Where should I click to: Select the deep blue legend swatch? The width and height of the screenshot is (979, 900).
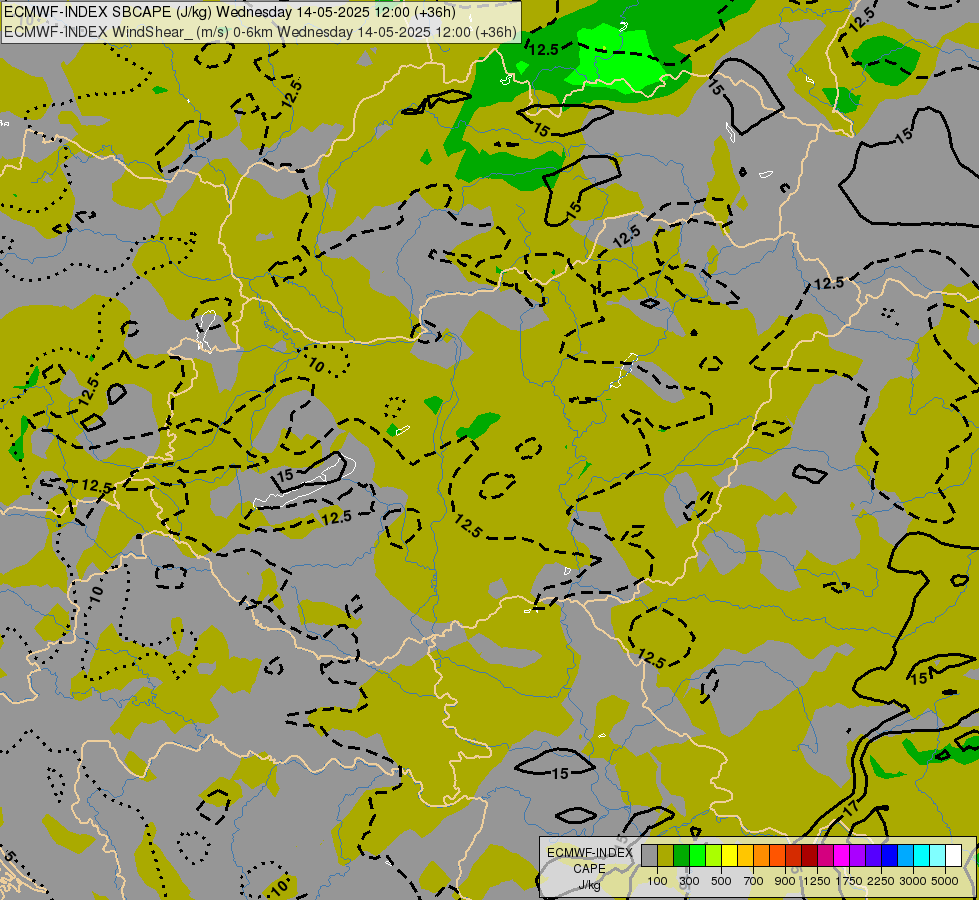click(x=890, y=856)
